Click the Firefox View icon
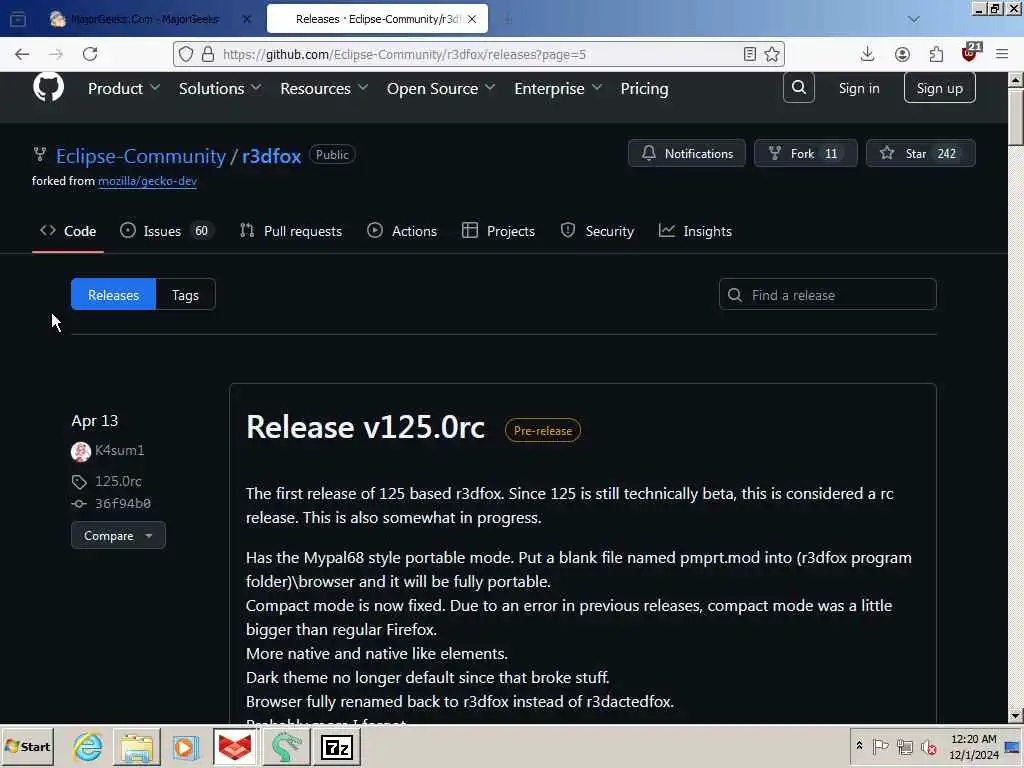The height and width of the screenshot is (768, 1024). (x=18, y=19)
